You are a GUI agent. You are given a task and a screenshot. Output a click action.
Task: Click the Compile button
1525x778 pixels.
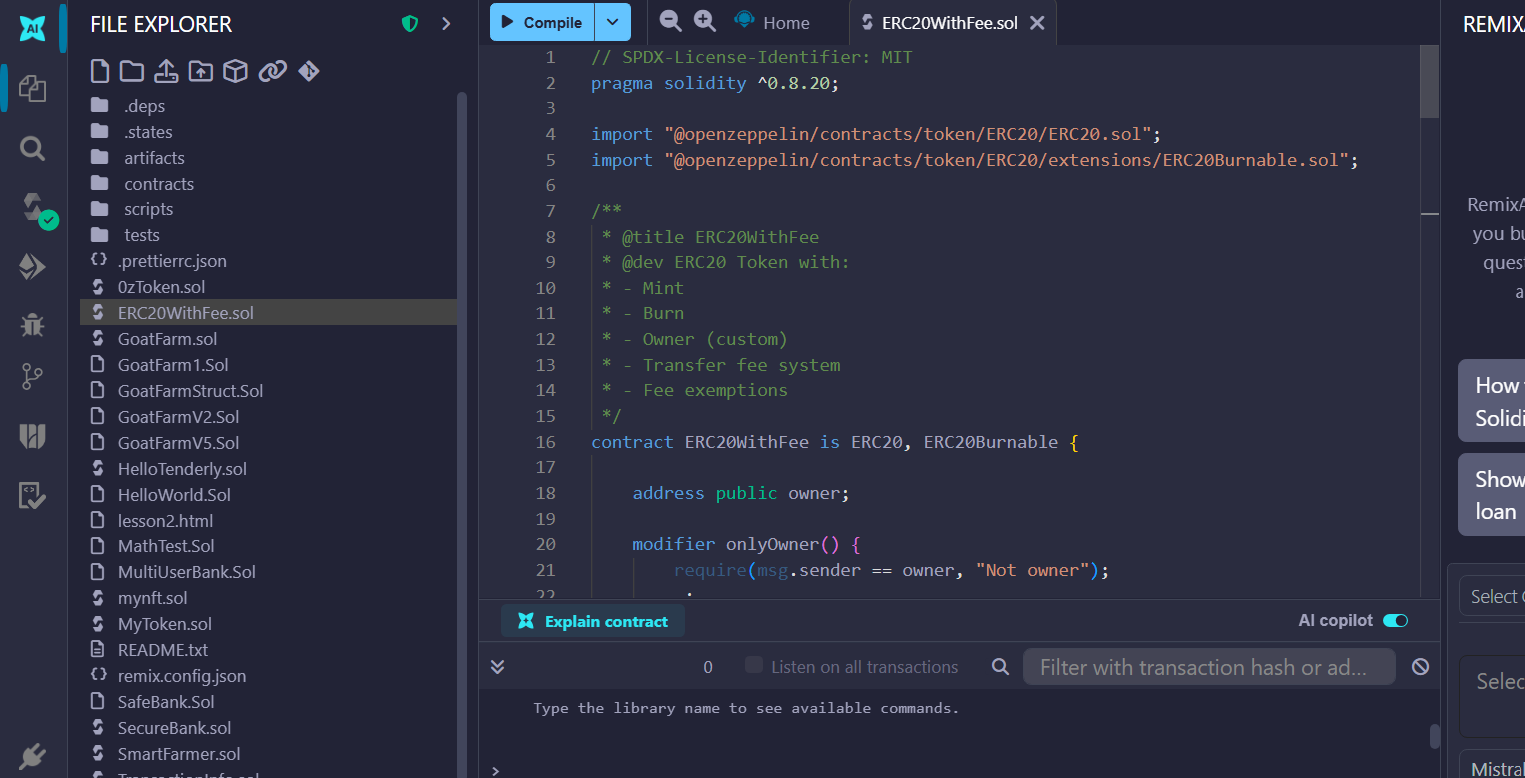[541, 22]
